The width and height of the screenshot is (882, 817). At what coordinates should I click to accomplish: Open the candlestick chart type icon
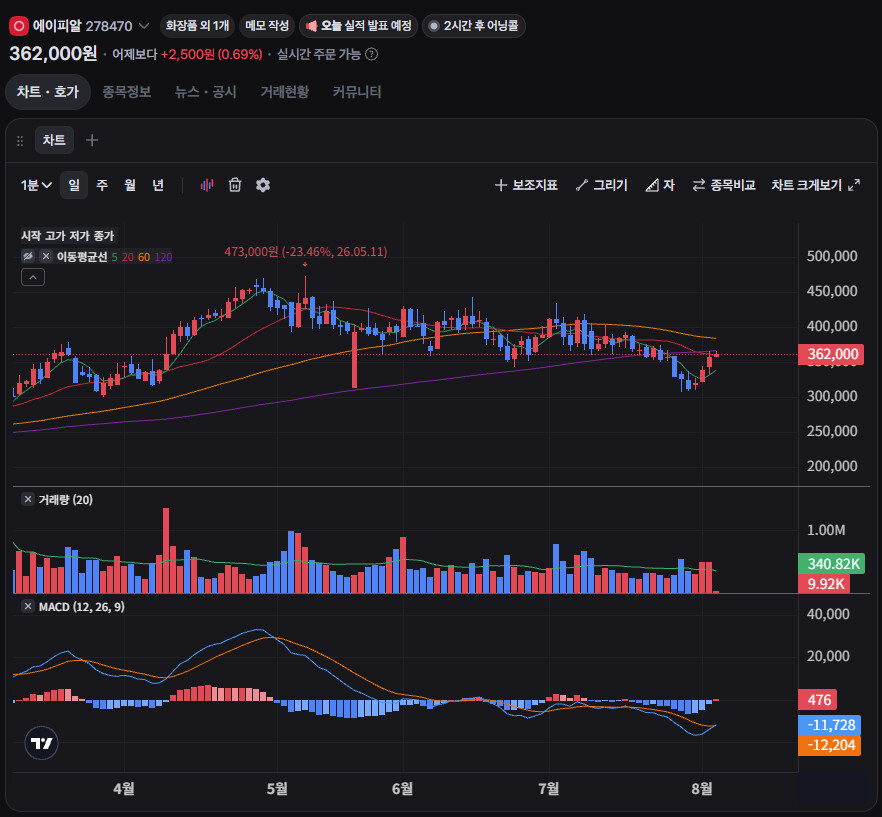207,185
